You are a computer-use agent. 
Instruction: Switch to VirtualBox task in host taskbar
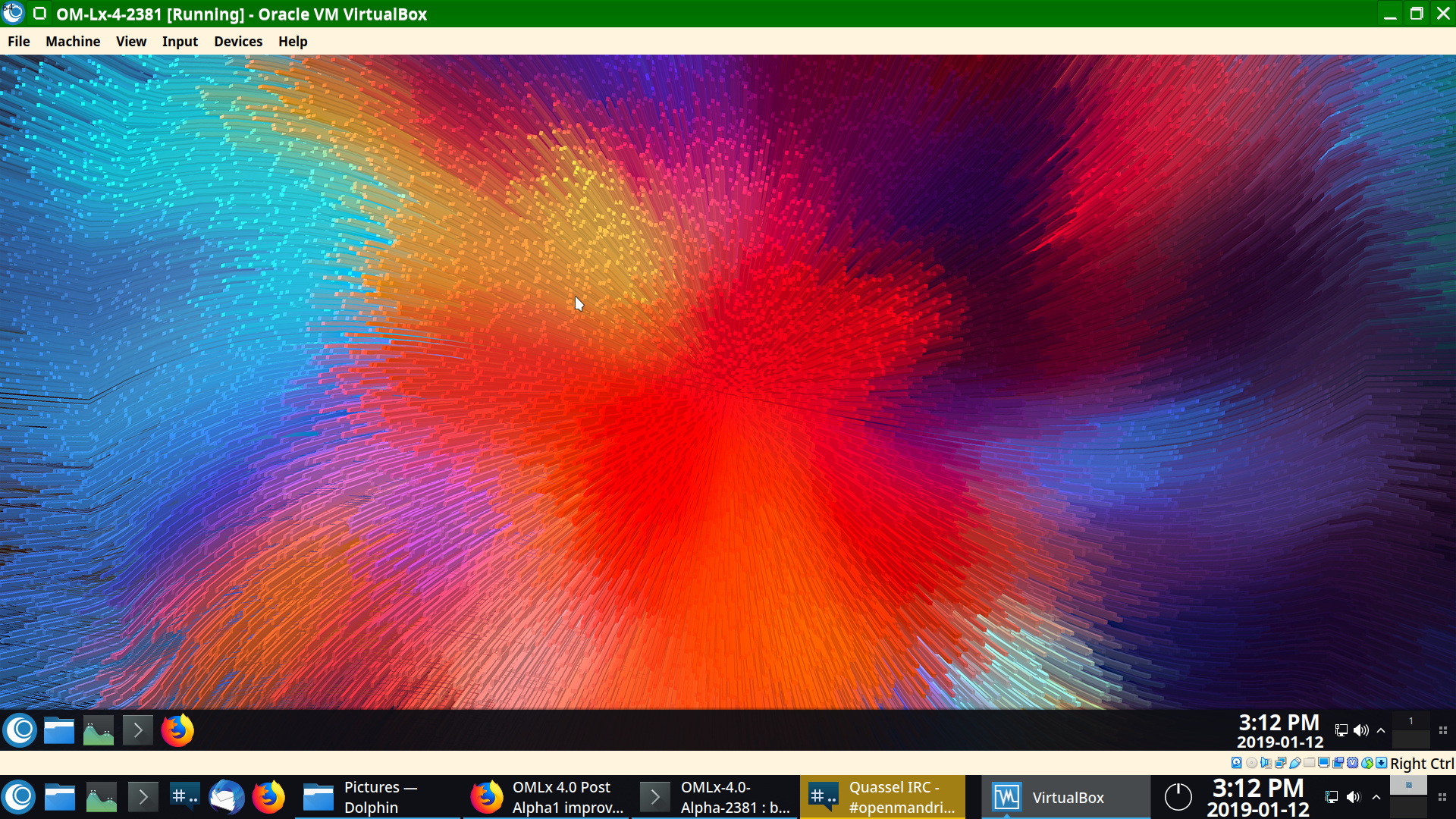[x=1065, y=797]
